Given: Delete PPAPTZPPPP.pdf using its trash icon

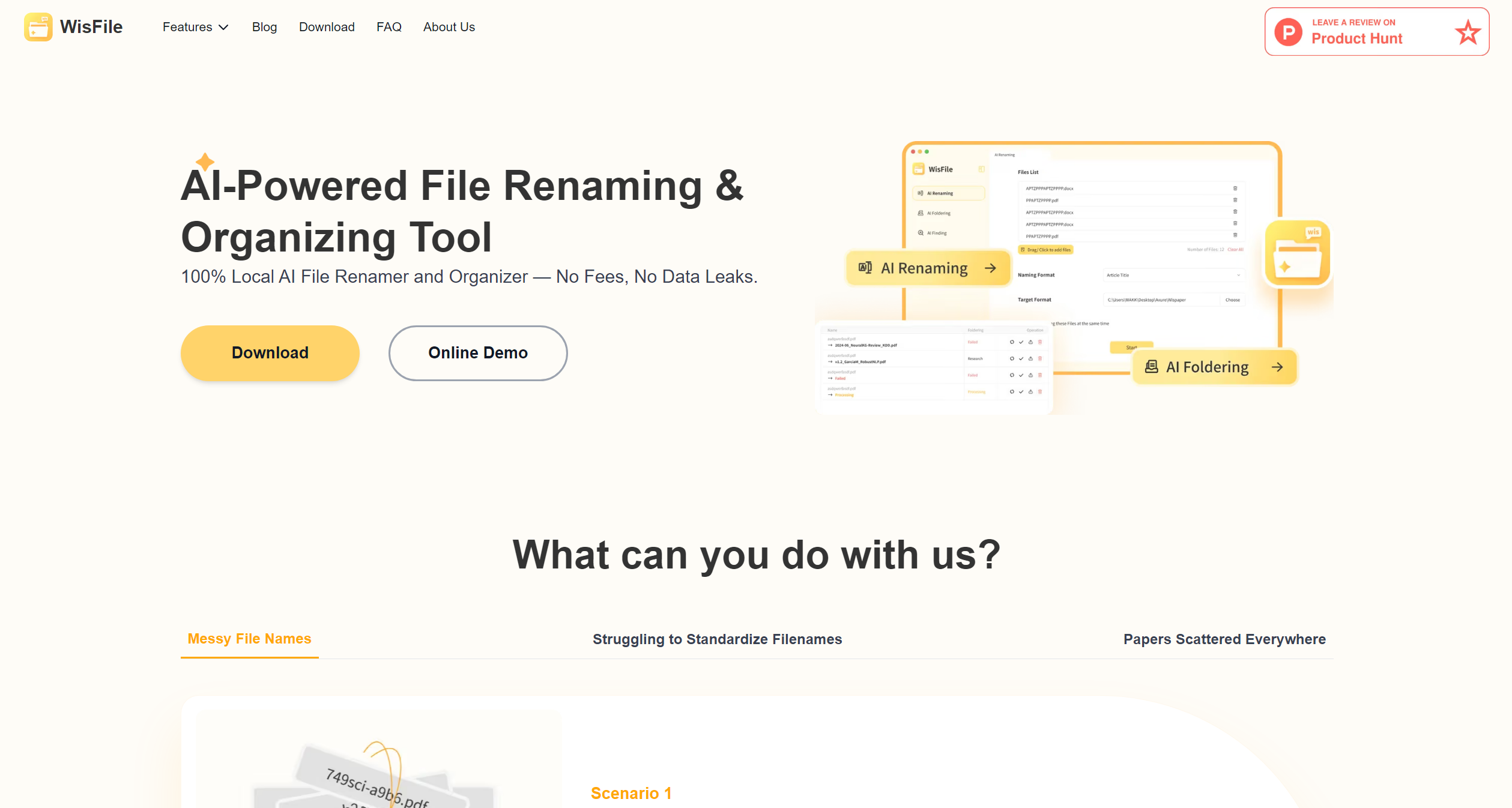Looking at the screenshot, I should 1235,200.
